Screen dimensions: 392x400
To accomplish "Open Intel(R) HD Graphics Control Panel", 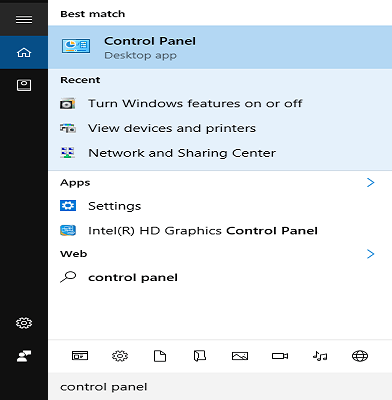I will click(x=220, y=231).
